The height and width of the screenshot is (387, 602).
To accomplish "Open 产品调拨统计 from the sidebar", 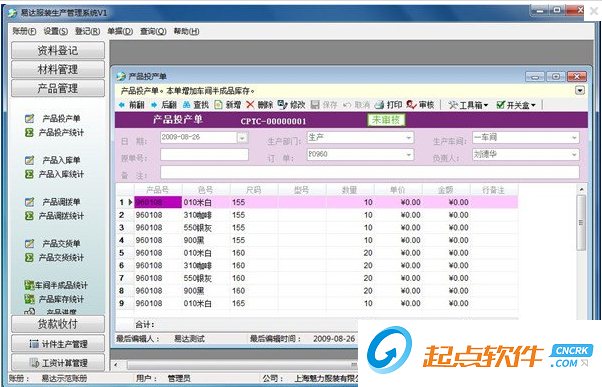I will tap(61, 216).
